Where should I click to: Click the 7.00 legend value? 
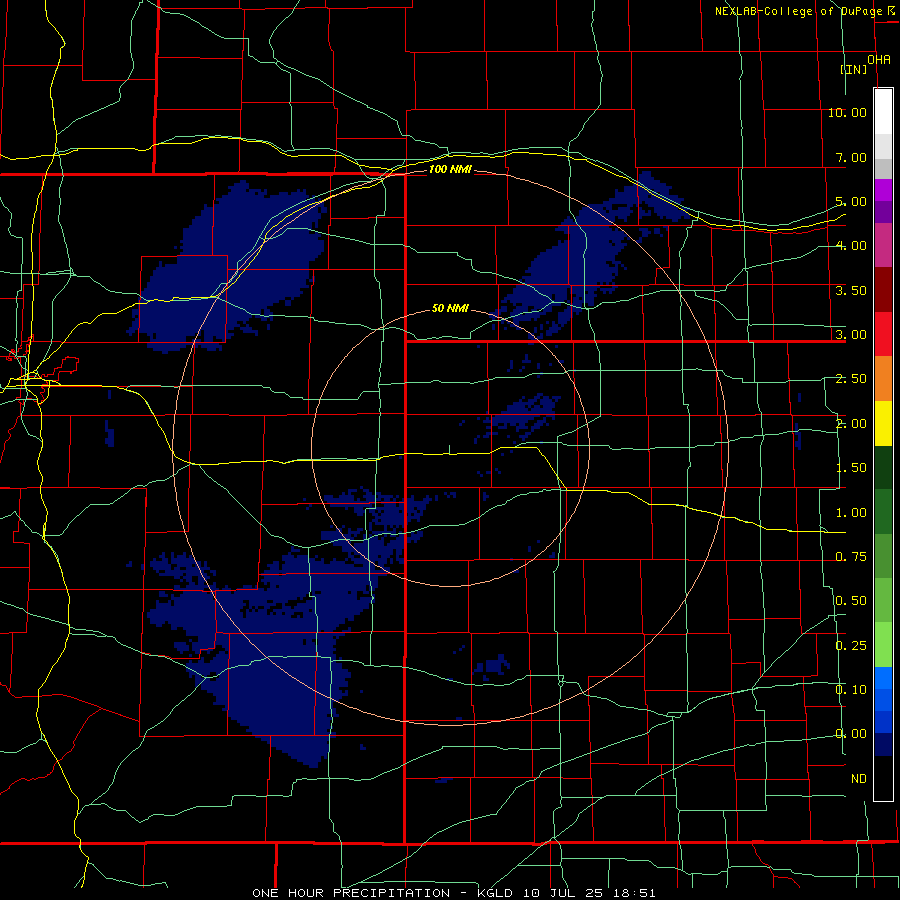[851, 157]
